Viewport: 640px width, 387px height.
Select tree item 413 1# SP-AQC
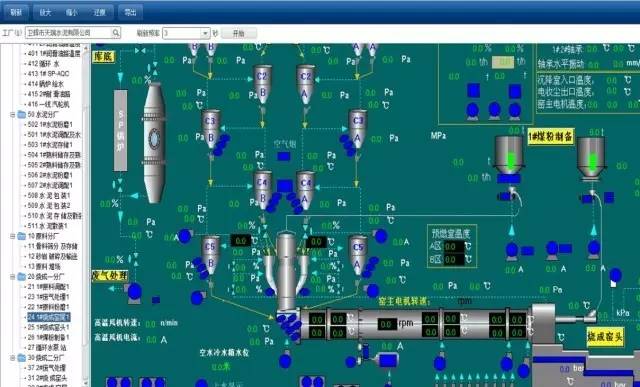point(49,74)
